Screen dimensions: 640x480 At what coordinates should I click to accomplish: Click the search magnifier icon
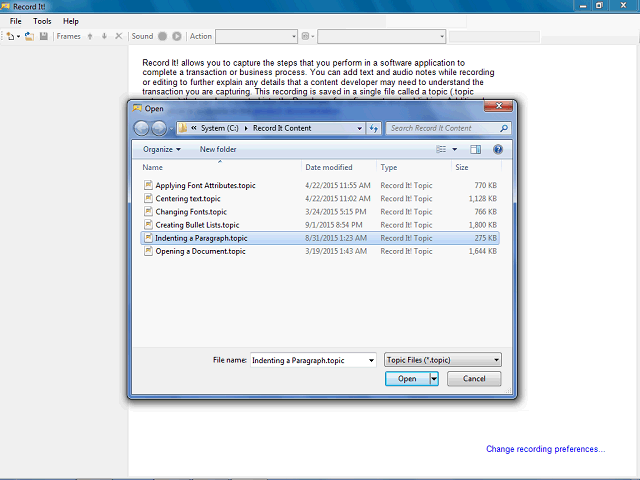coord(504,128)
